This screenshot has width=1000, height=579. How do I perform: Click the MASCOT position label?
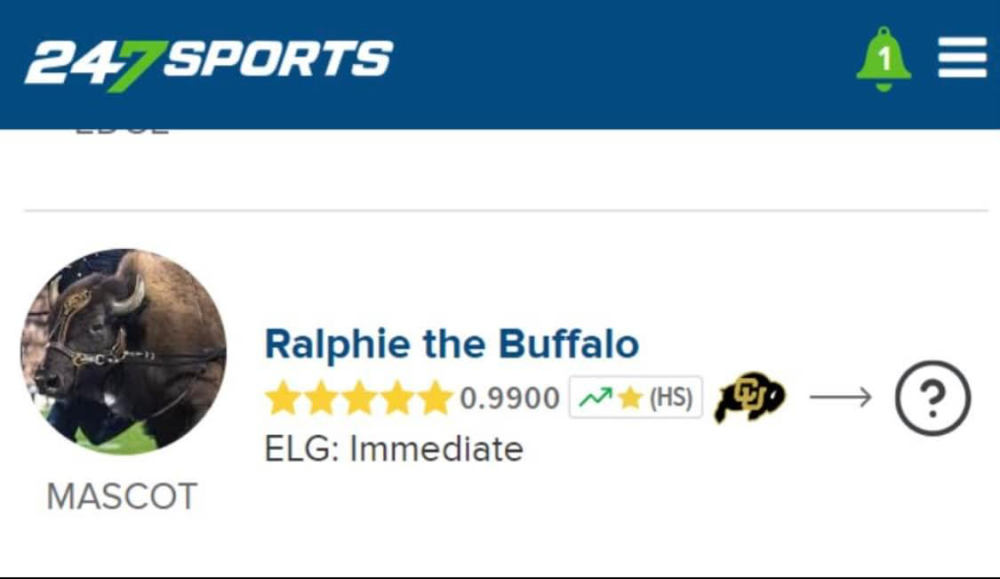click(x=122, y=497)
